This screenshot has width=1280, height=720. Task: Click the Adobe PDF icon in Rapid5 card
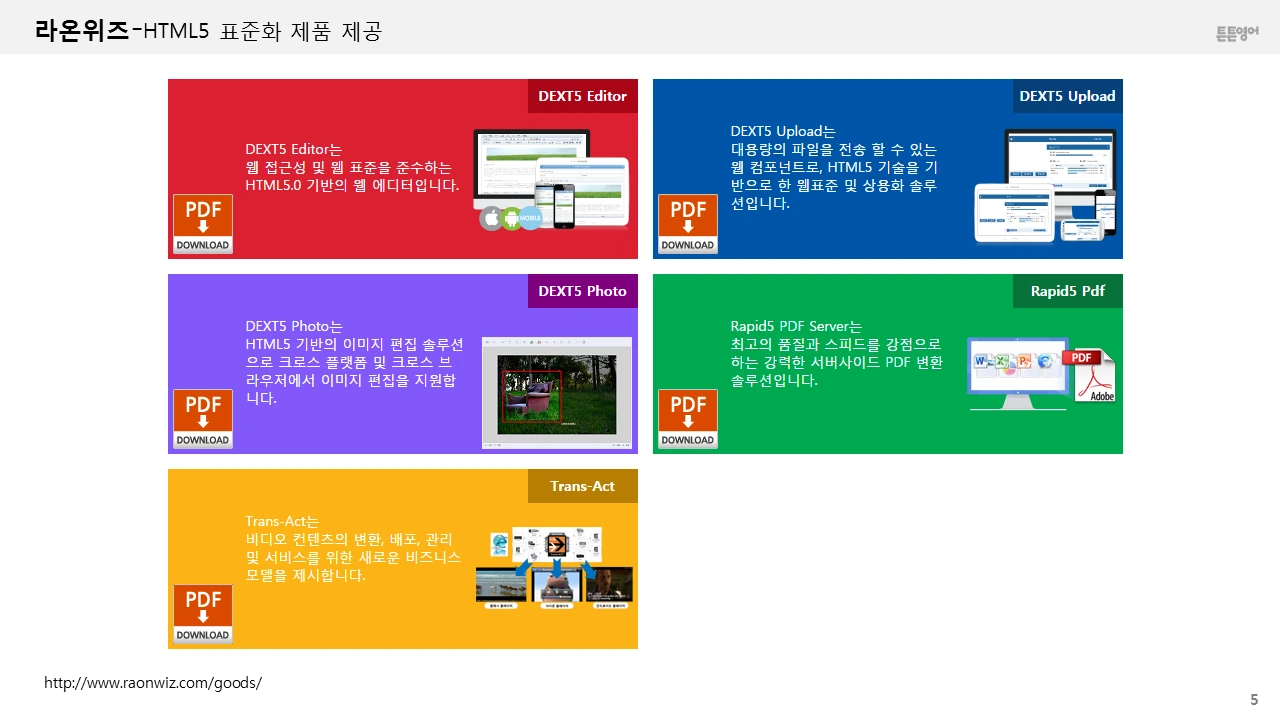[1090, 376]
